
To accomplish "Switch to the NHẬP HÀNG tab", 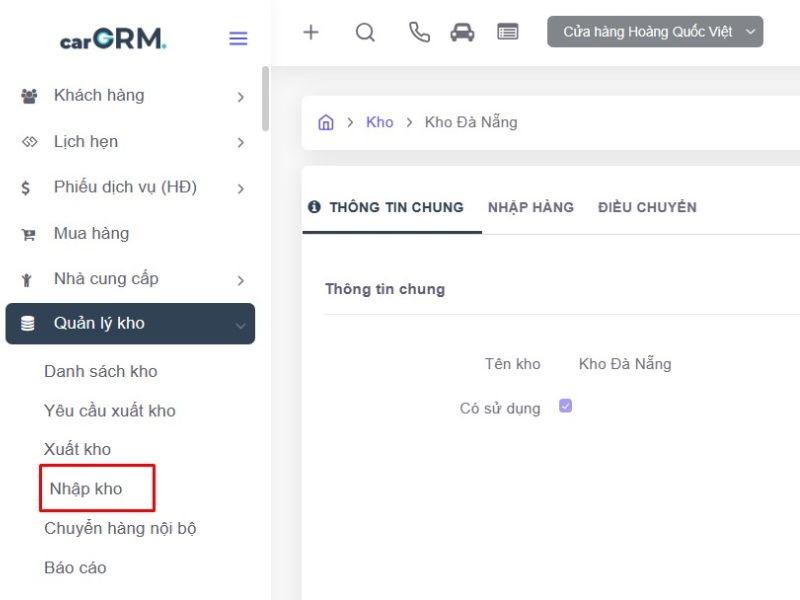I will [531, 207].
